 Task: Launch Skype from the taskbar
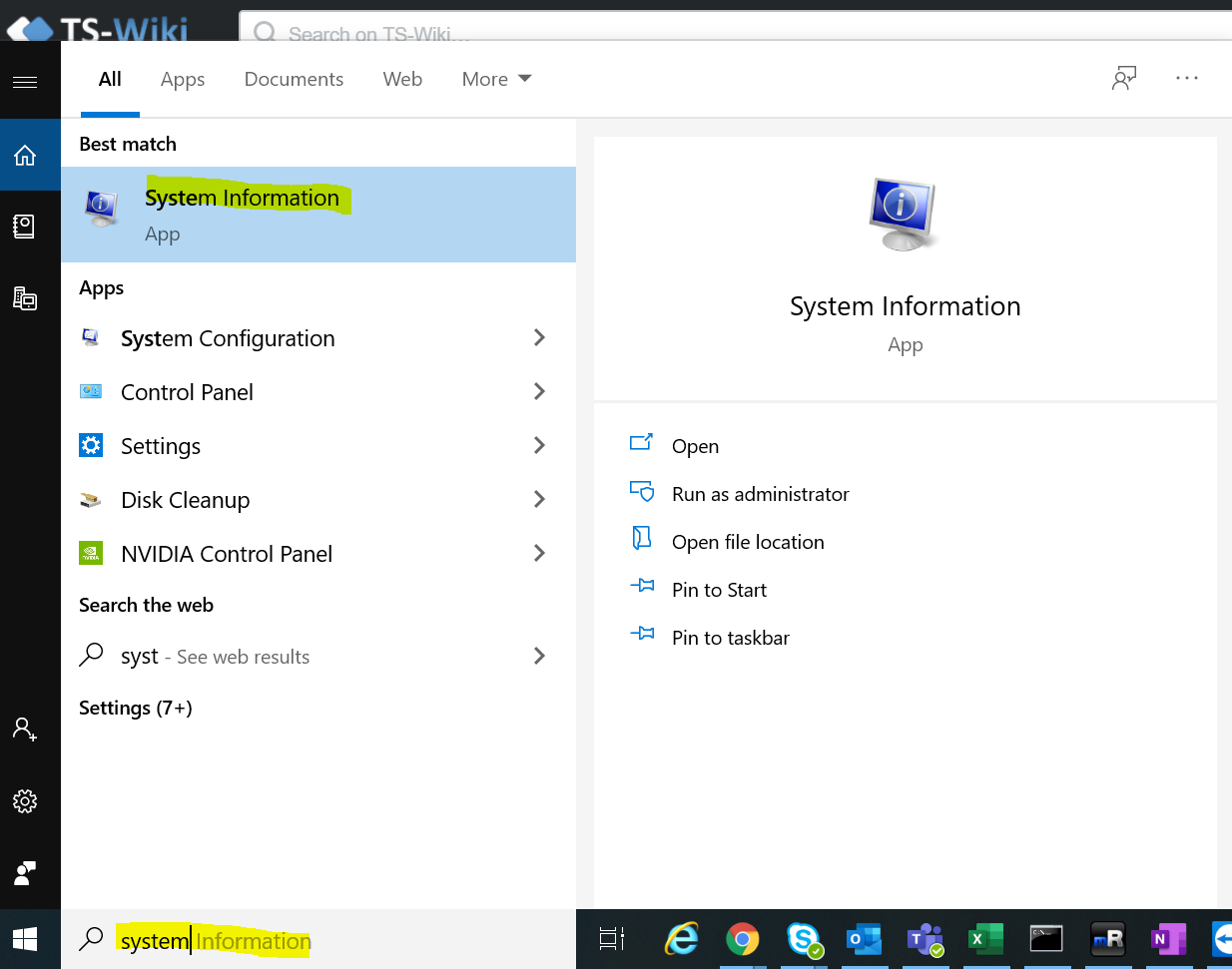coord(804,939)
